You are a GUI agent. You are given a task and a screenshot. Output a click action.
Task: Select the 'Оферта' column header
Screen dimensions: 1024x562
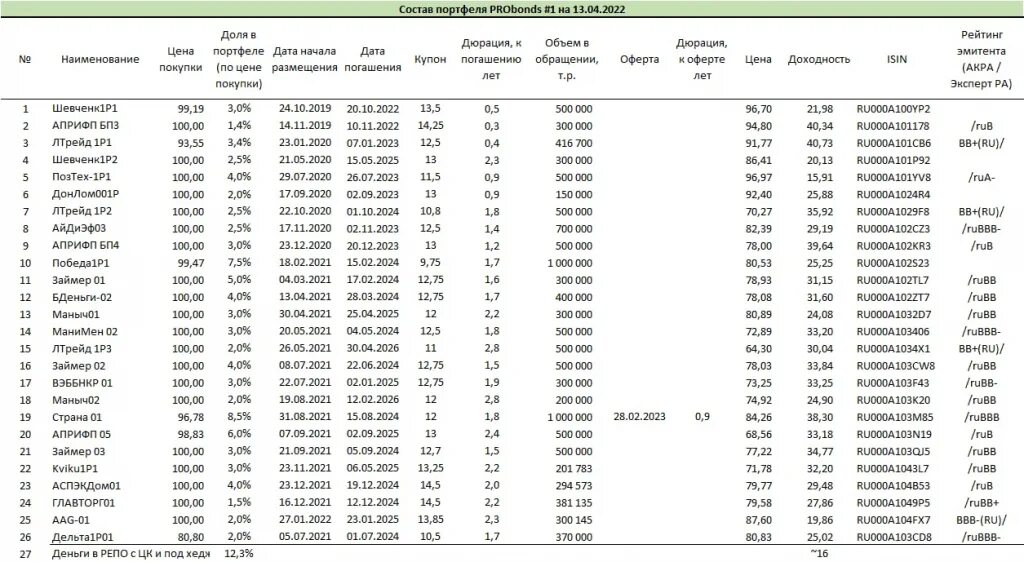[639, 59]
